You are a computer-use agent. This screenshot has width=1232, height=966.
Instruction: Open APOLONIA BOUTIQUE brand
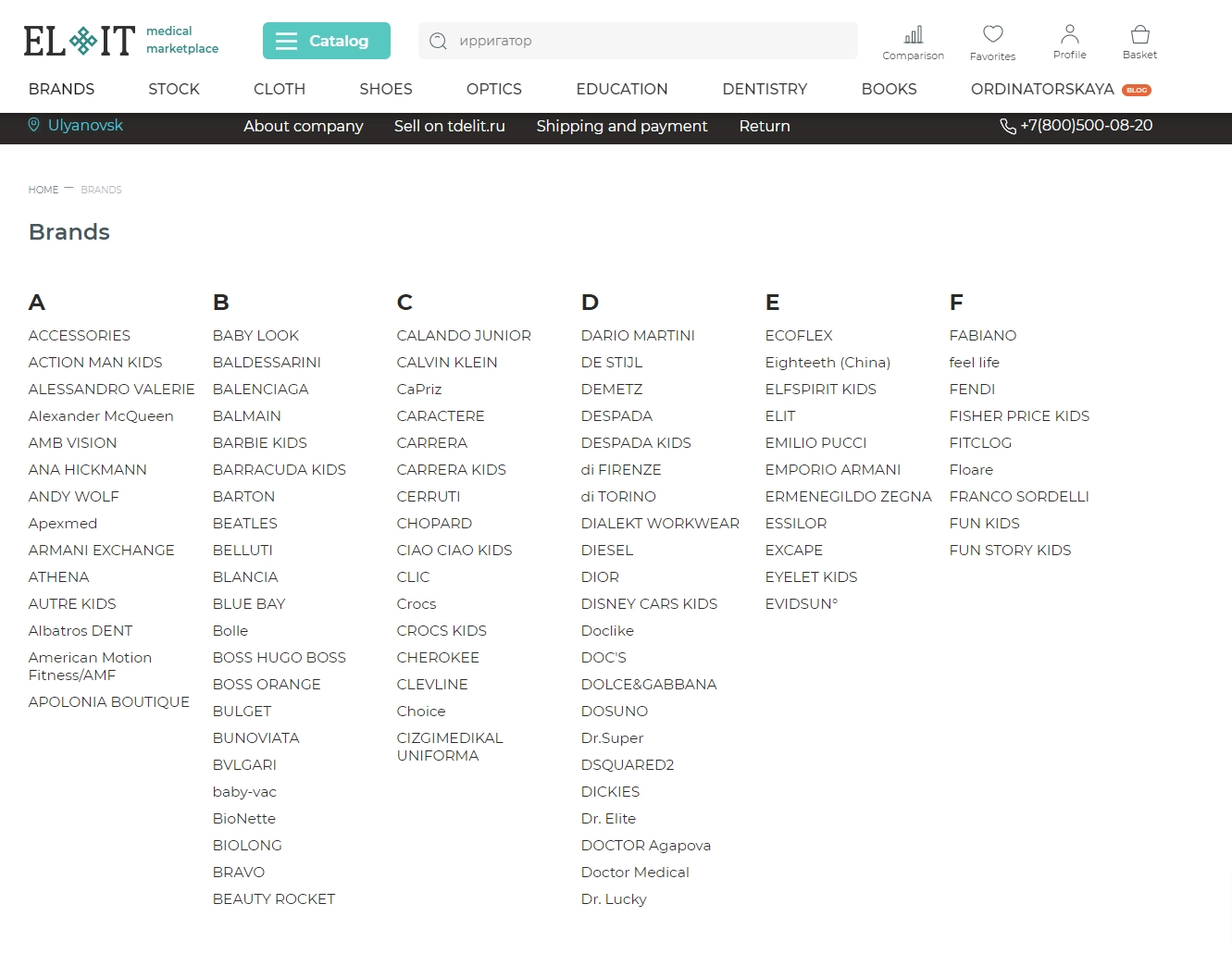pyautogui.click(x=109, y=701)
